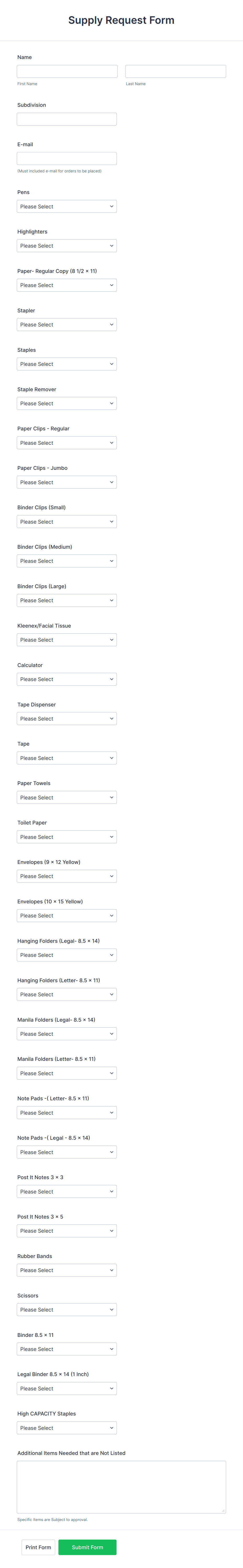Click the green Submit Form button
243x1568 pixels.
87,1547
